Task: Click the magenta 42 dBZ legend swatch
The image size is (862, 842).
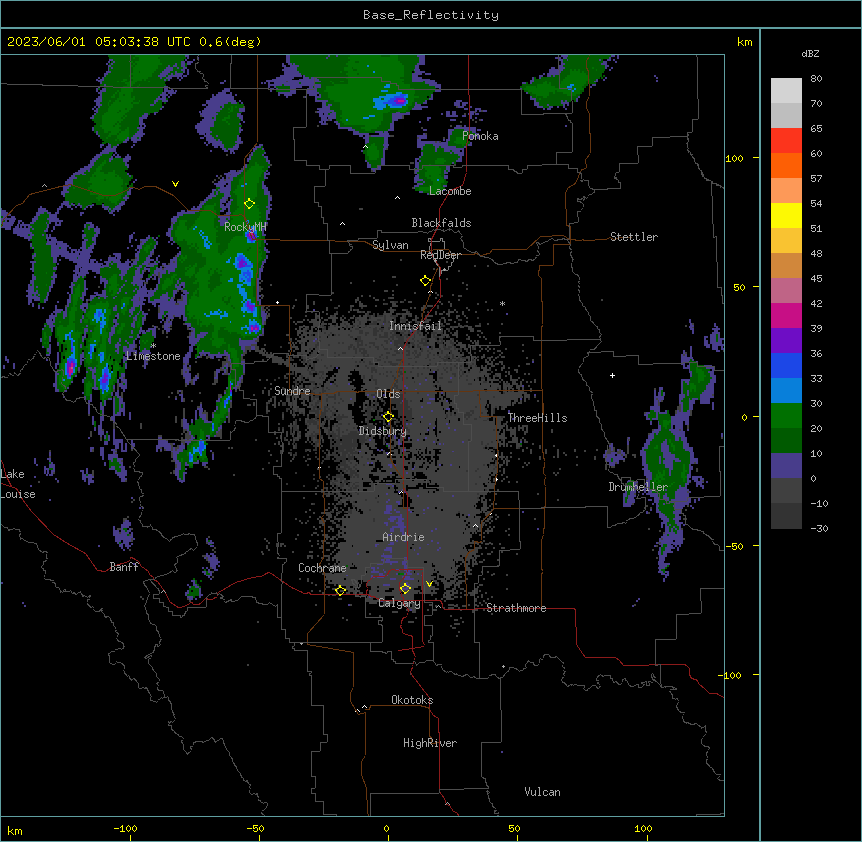Action: pos(786,315)
